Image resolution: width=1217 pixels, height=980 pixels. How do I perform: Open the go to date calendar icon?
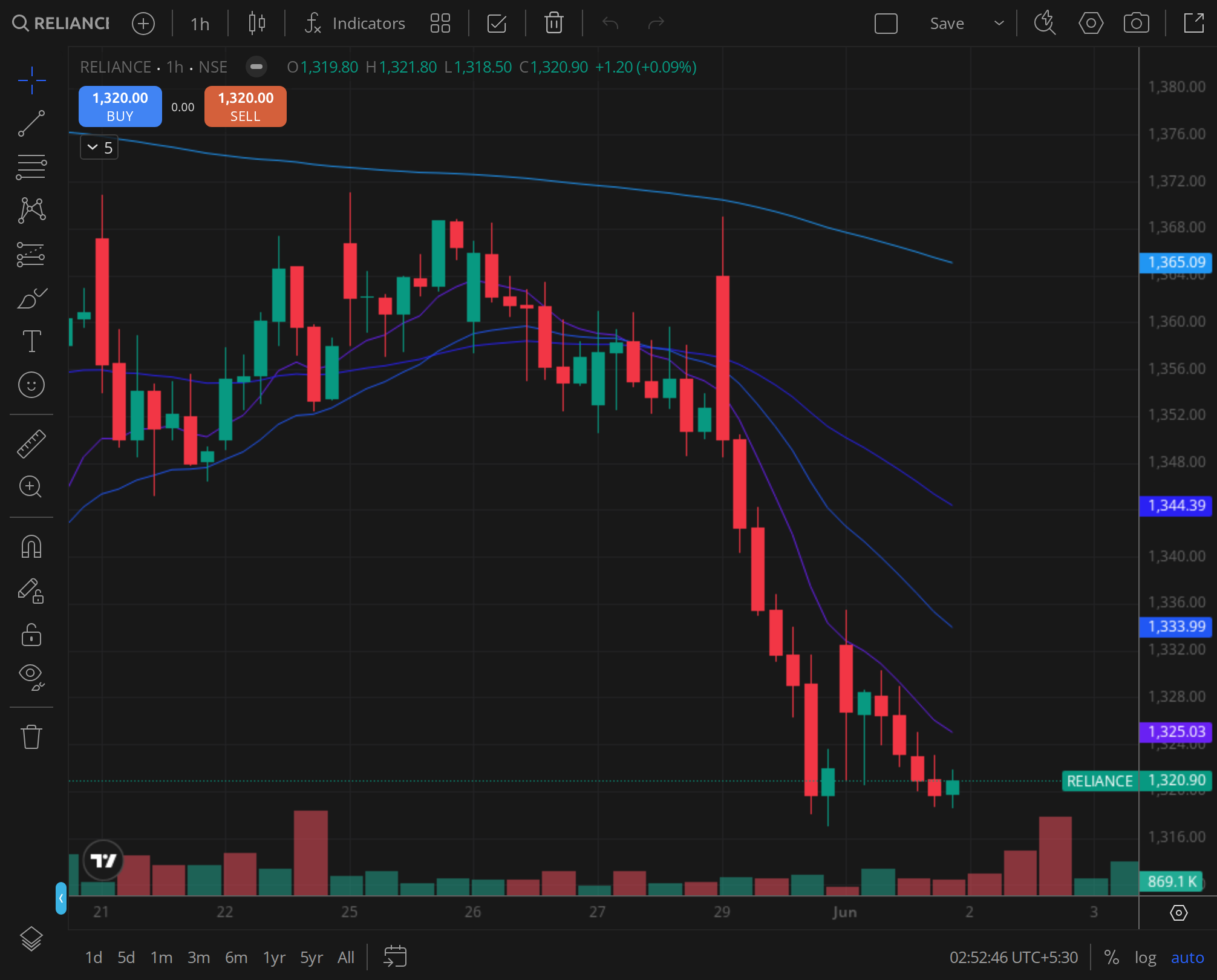[395, 956]
